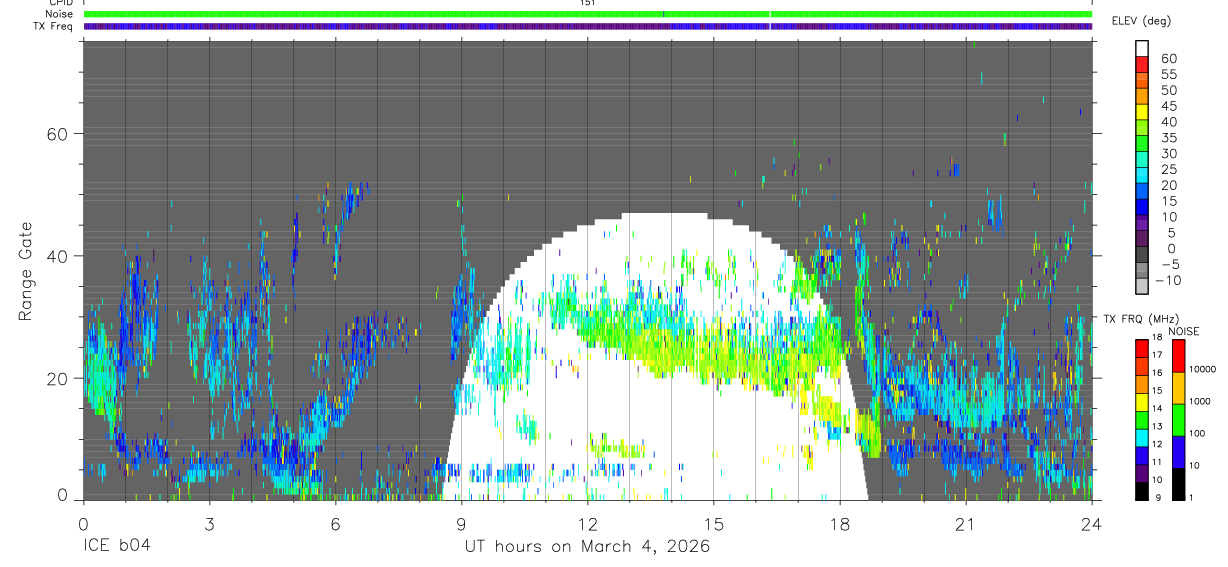Click the '10000' label on NOISE scale
This screenshot has width=1228, height=567.
pyautogui.click(x=1203, y=371)
